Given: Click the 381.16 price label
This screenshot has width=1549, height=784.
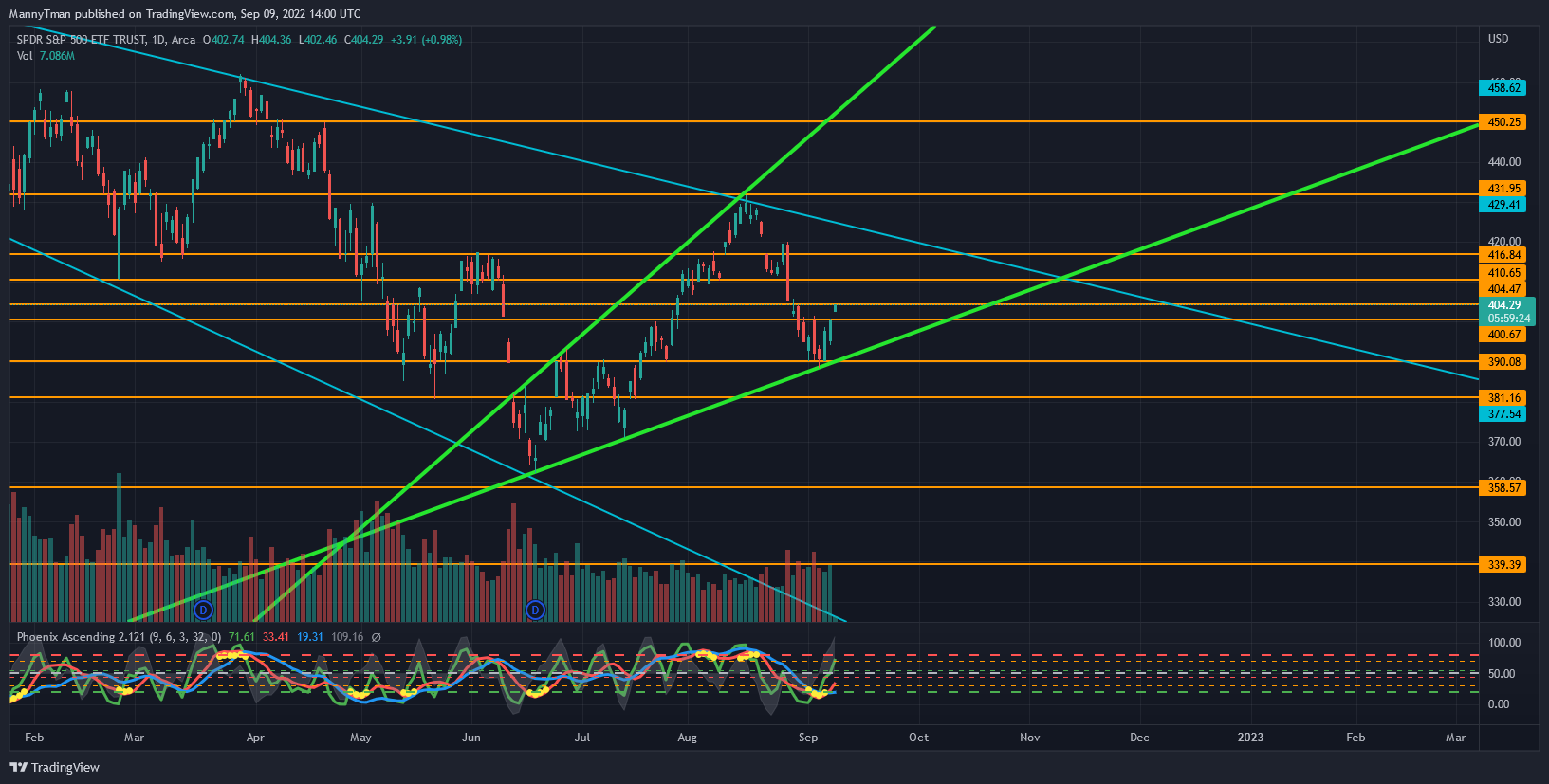Looking at the screenshot, I should (1503, 398).
